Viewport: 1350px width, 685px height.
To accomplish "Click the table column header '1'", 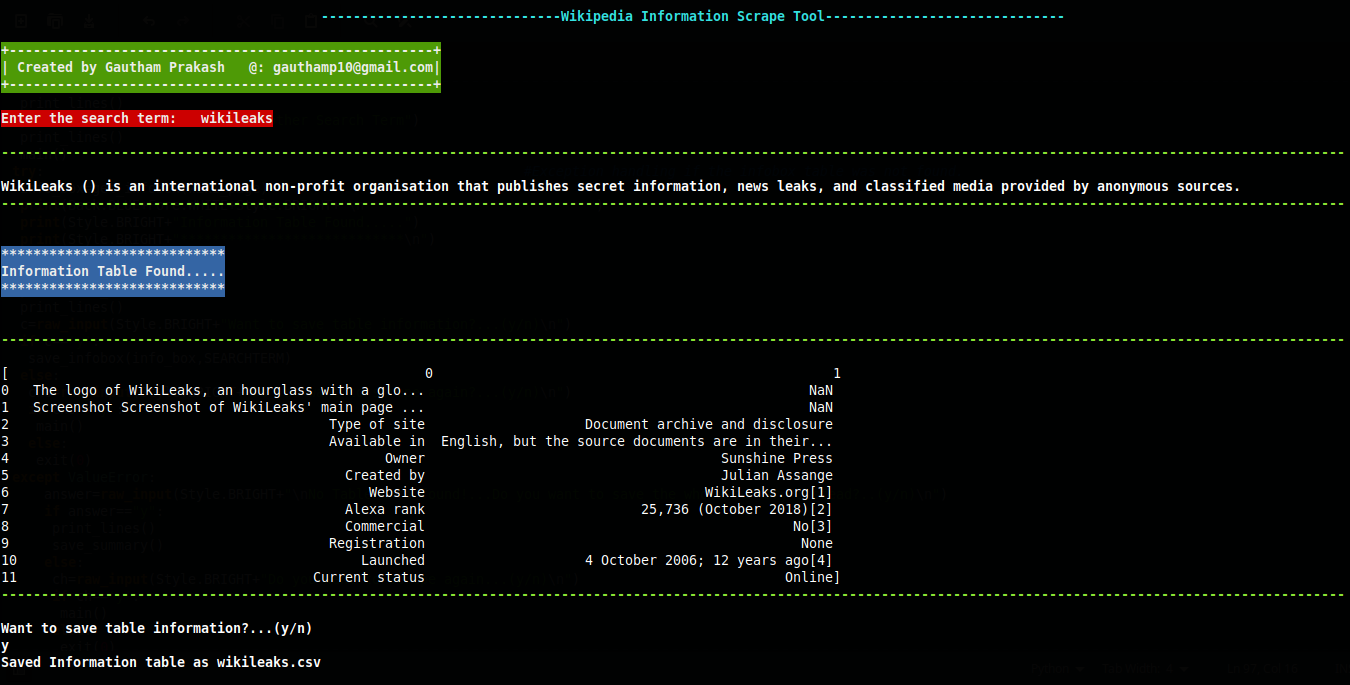I will pyautogui.click(x=837, y=373).
